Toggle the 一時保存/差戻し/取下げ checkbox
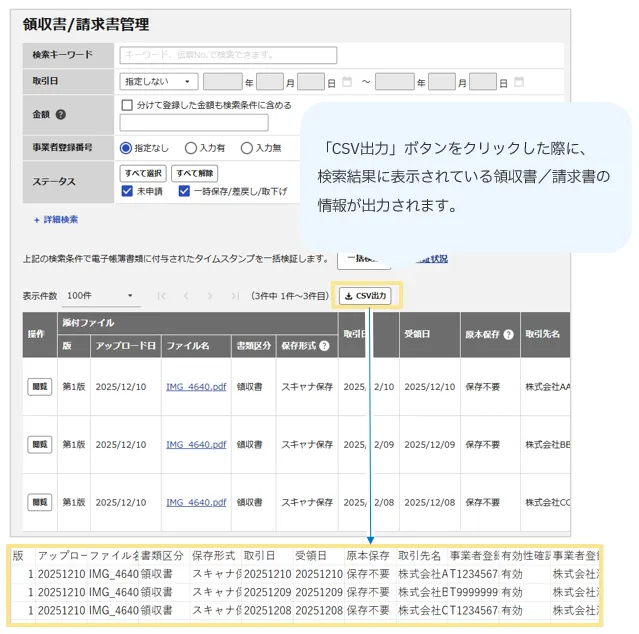 pos(185,191)
